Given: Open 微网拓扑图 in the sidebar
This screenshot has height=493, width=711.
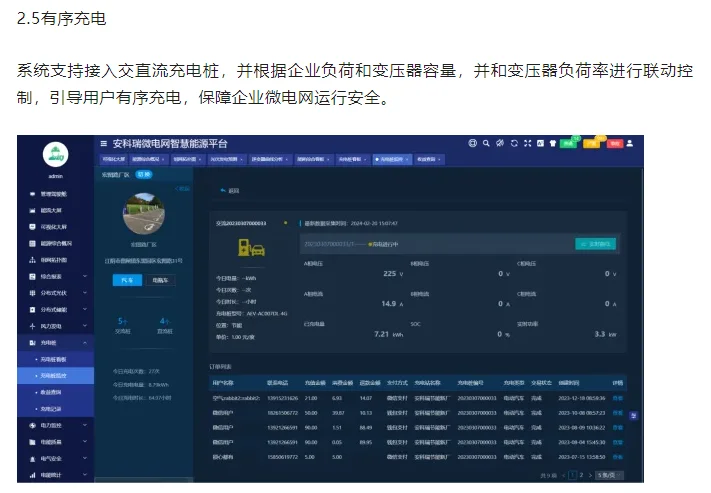Looking at the screenshot, I should [x=53, y=260].
